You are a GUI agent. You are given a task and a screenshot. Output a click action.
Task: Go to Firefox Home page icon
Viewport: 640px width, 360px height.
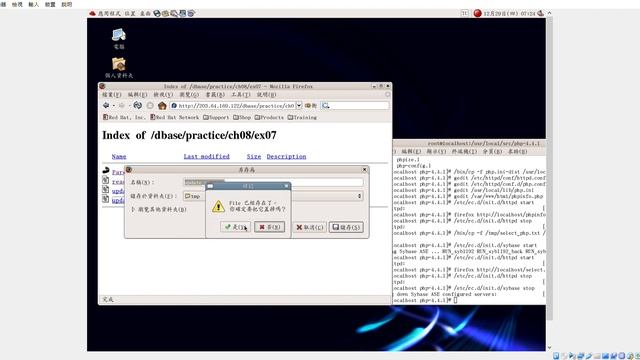click(x=162, y=105)
